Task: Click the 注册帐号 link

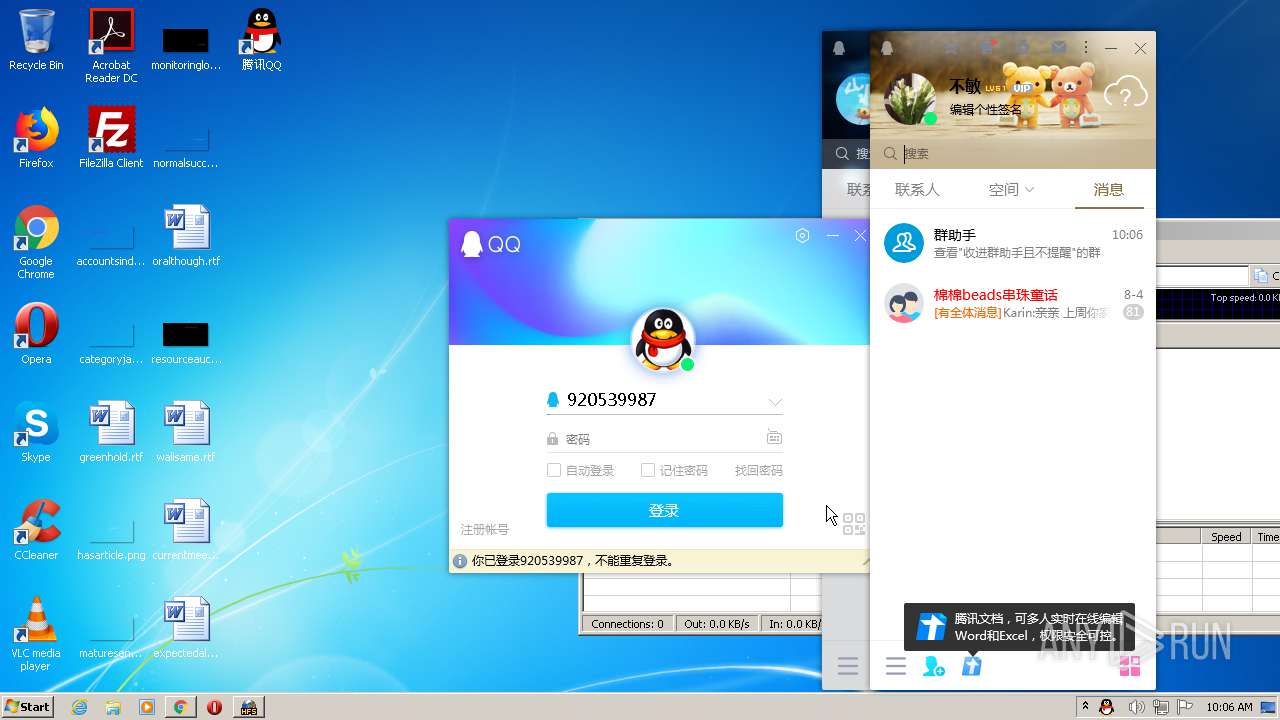Action: [x=485, y=530]
